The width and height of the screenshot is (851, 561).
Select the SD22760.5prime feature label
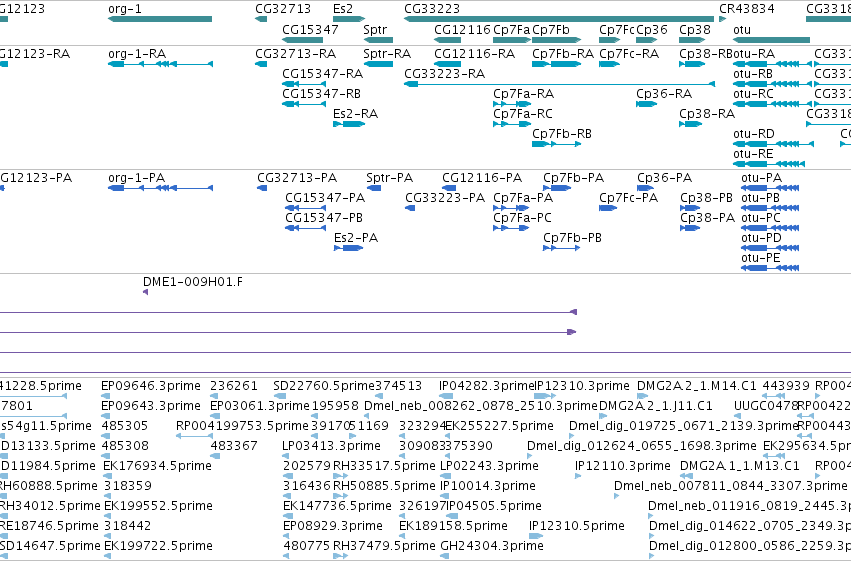point(324,386)
